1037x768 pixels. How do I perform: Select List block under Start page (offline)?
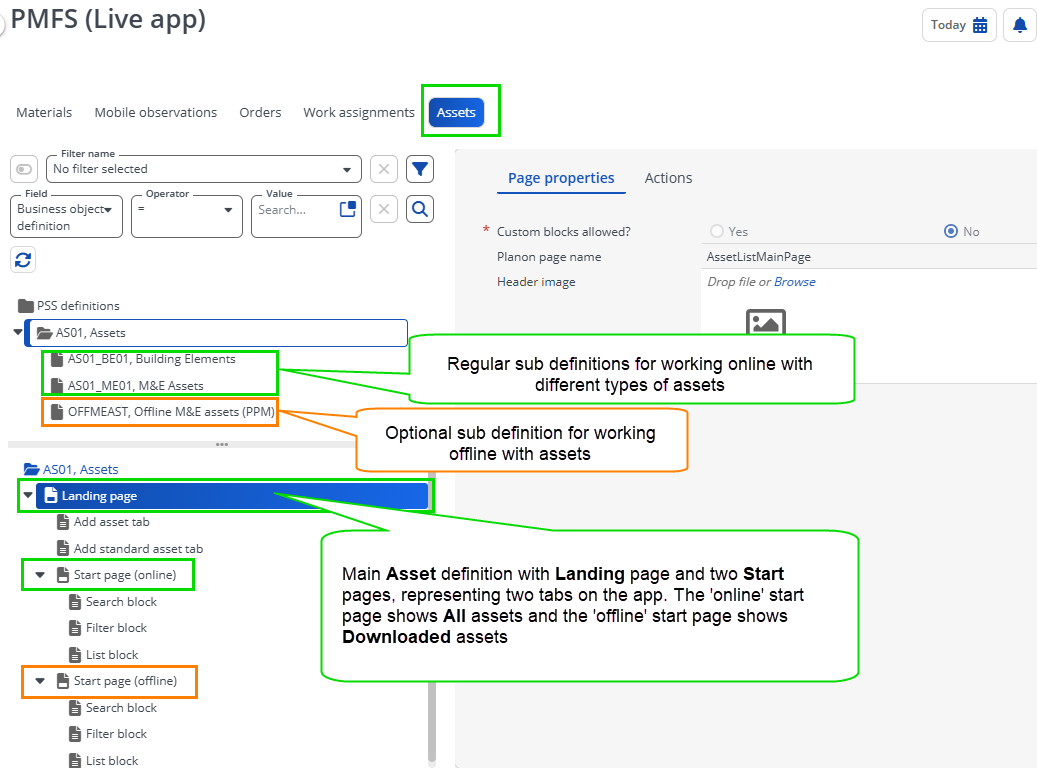(x=112, y=761)
